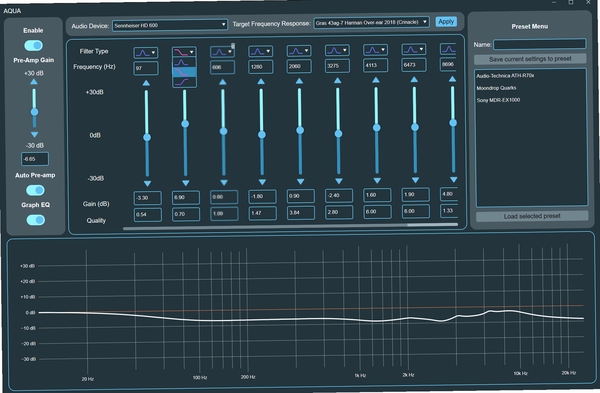The image size is (600, 393).
Task: Click the gain field showing -3.30
Action: point(147,198)
